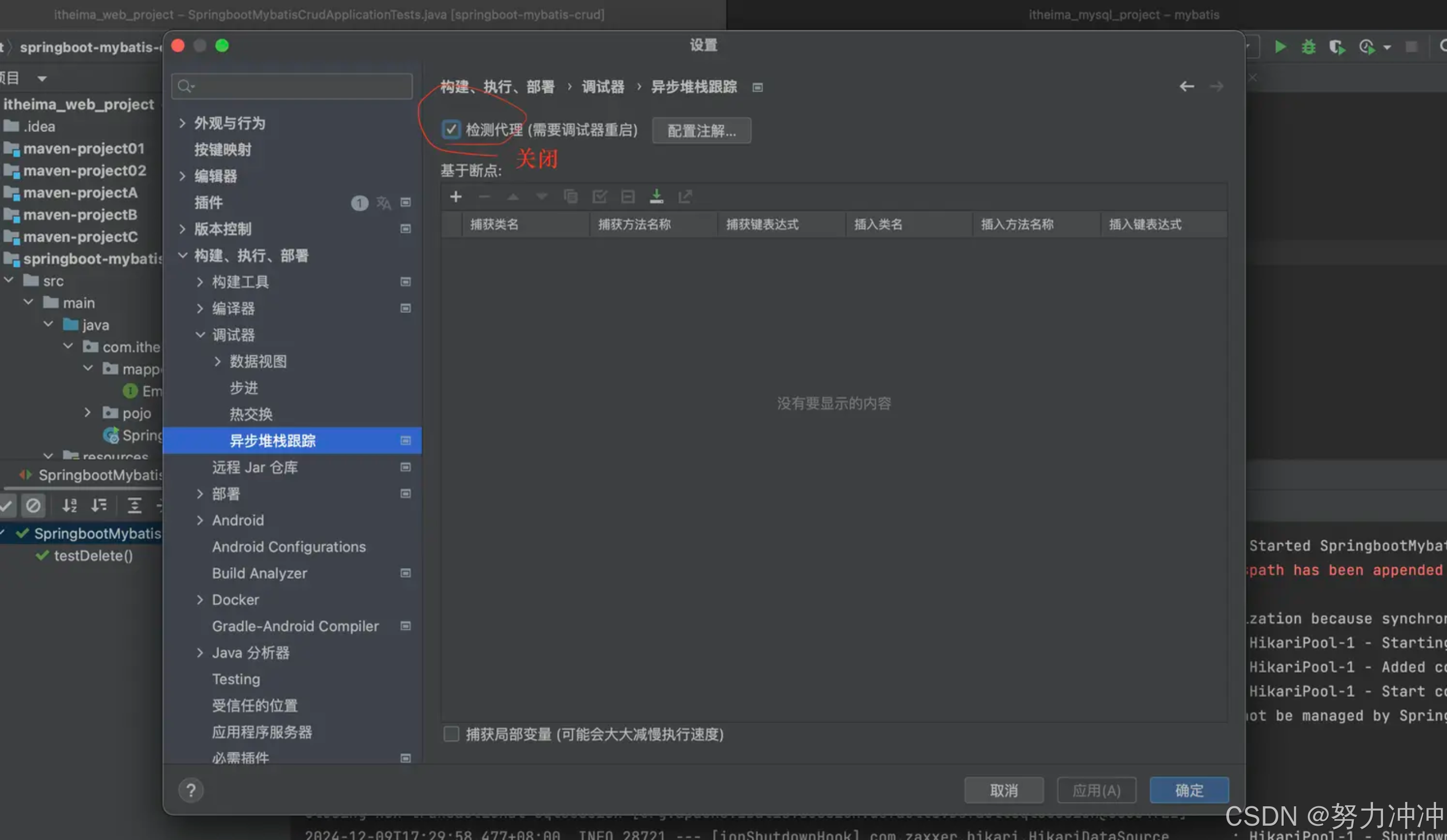Click the help question mark button
The width and height of the screenshot is (1447, 840).
coord(191,791)
